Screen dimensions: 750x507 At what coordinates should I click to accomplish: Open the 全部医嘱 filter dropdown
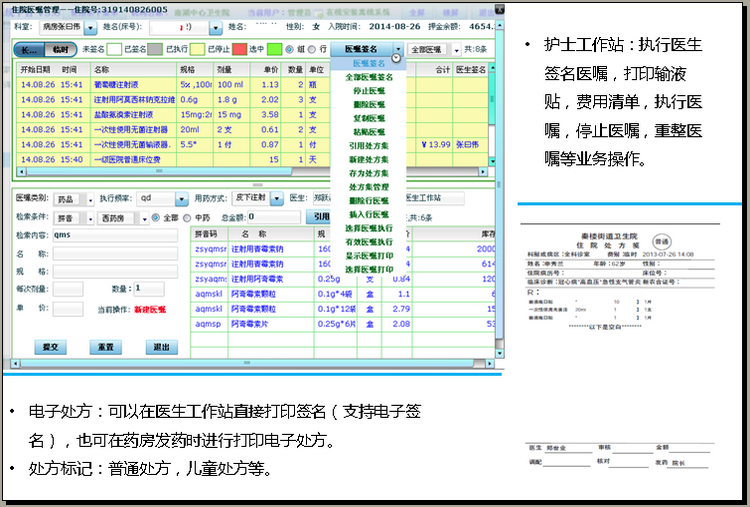(x=456, y=50)
